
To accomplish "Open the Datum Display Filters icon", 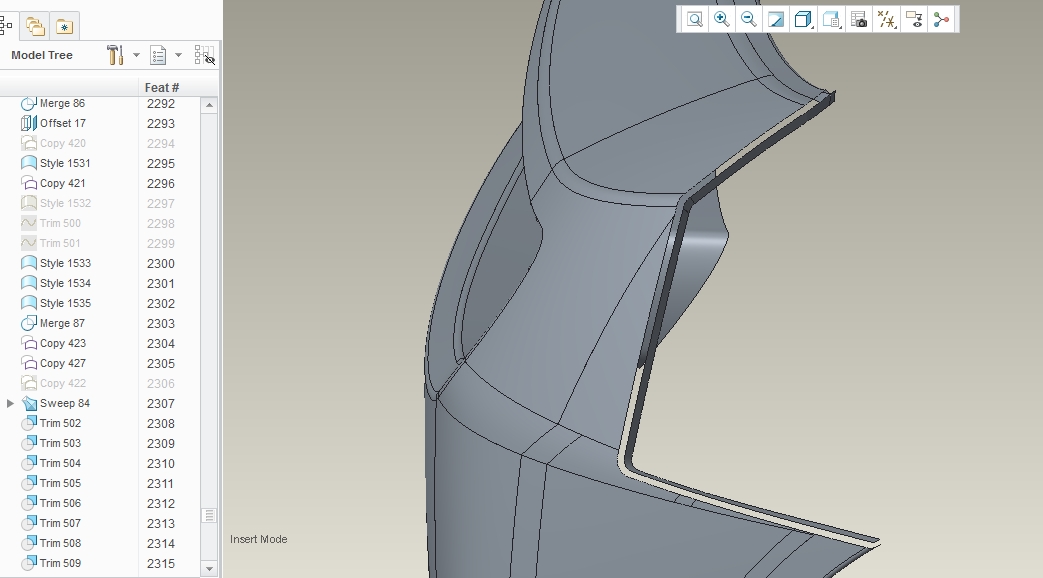I will tap(887, 19).
